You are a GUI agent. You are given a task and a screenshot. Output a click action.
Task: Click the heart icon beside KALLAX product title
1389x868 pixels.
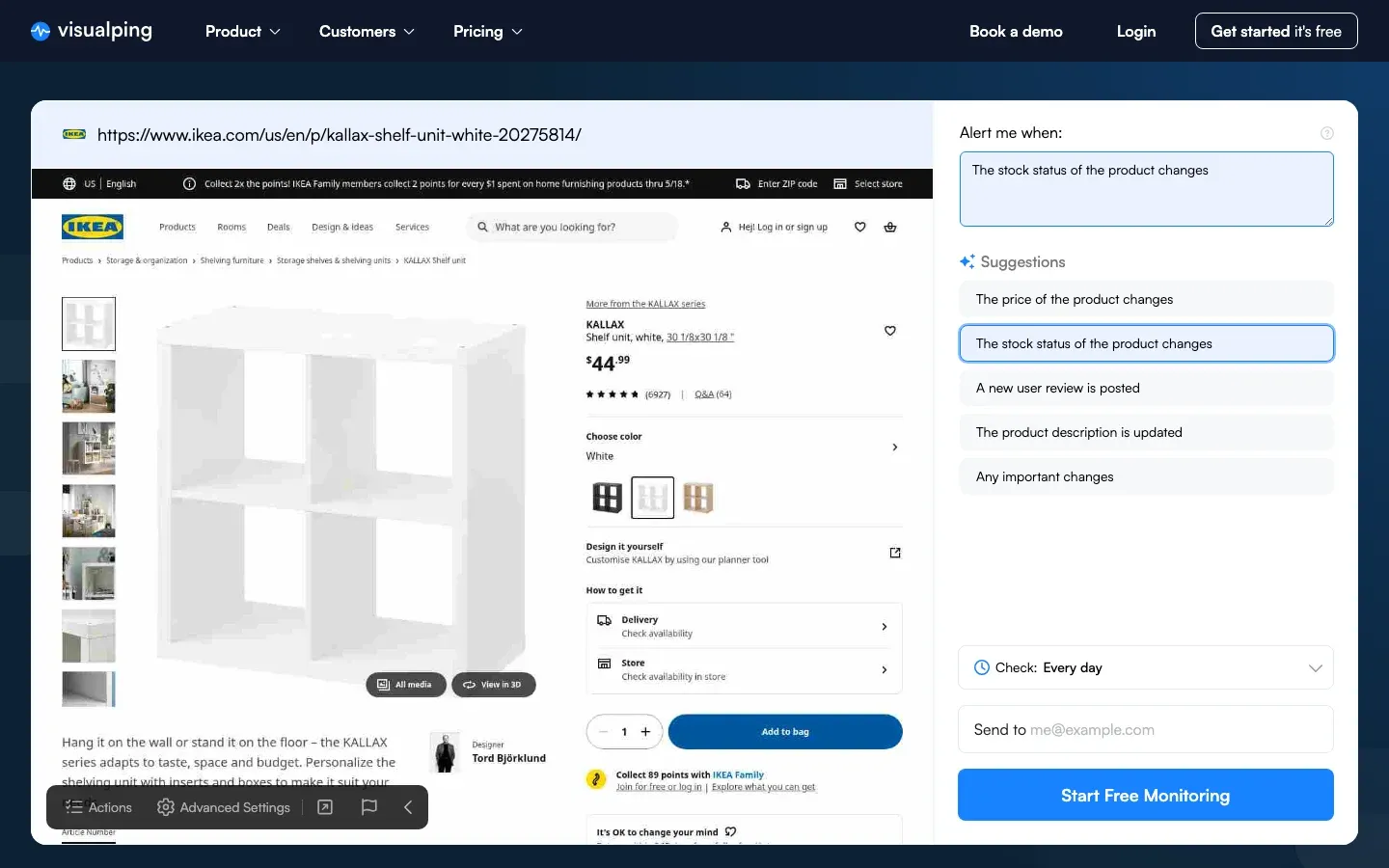tap(890, 331)
